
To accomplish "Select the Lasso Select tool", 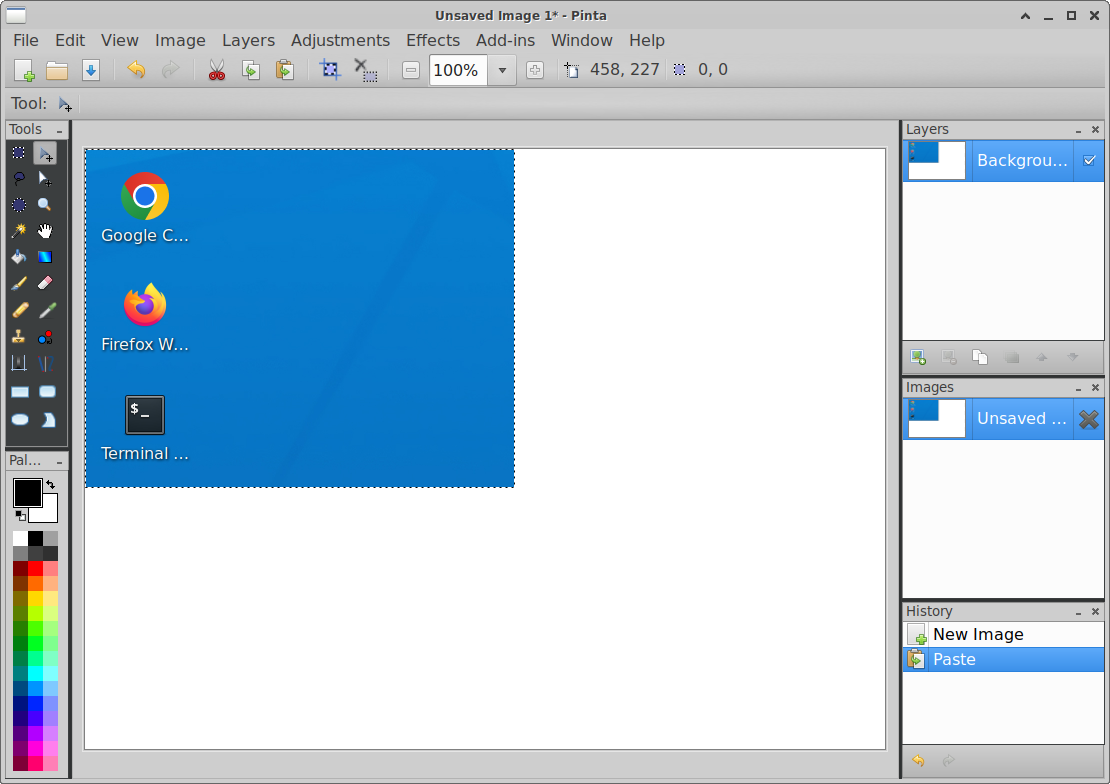I will [x=19, y=178].
